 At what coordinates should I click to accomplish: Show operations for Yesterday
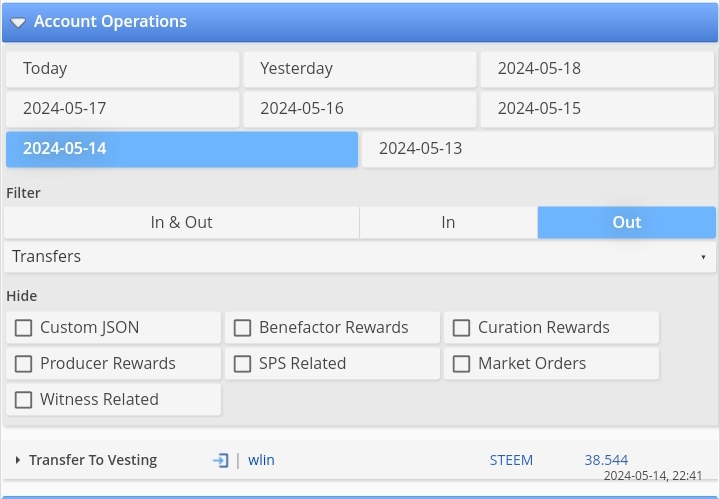(x=360, y=69)
